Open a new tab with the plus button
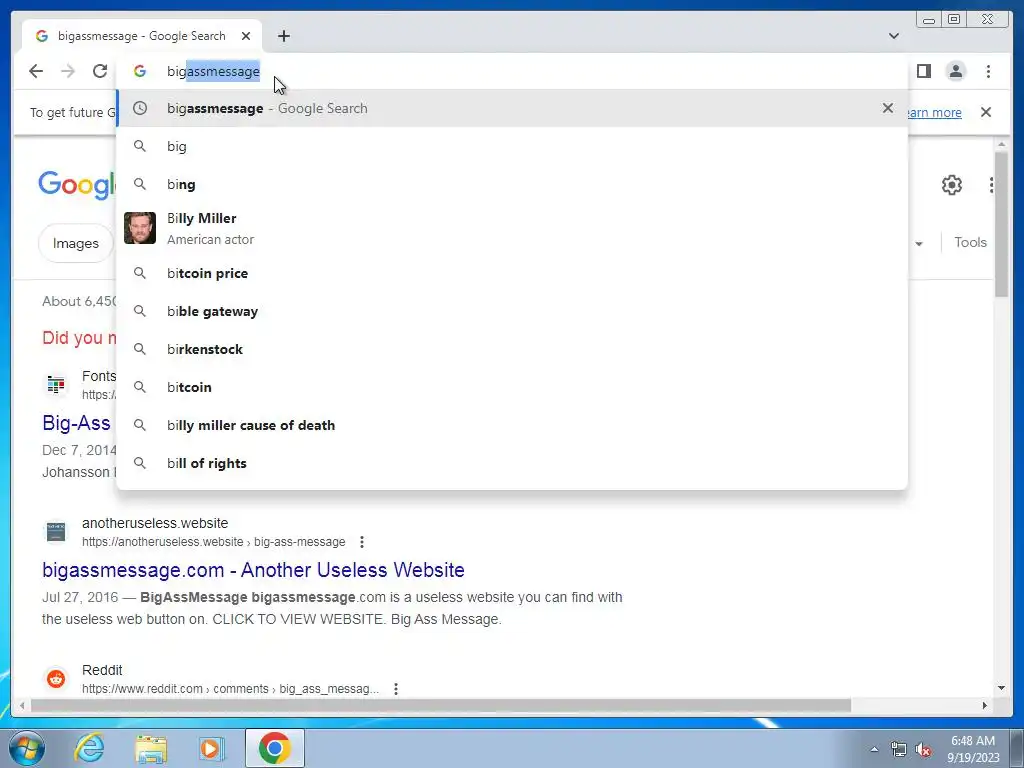 283,36
